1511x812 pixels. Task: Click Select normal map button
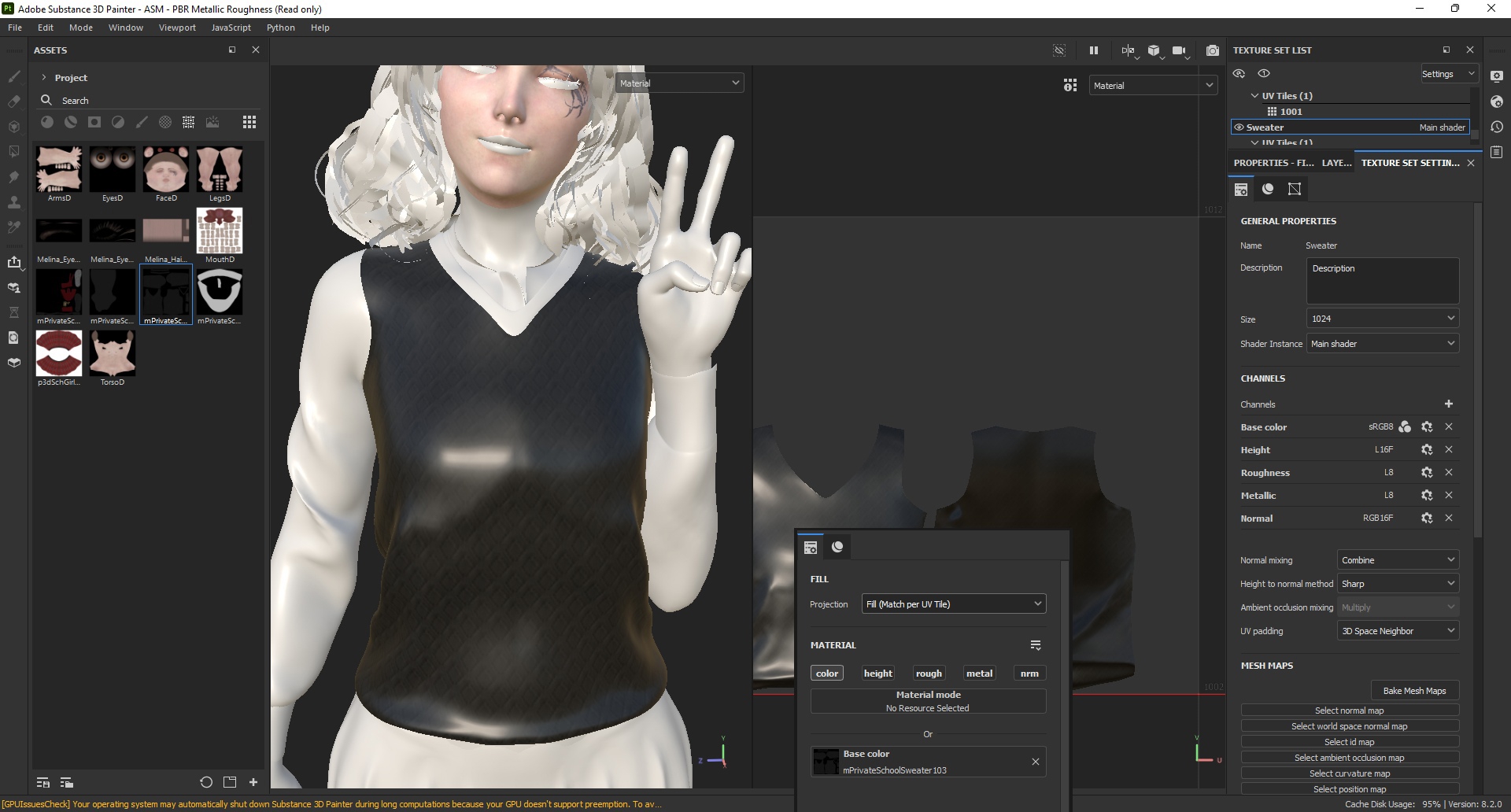(1350, 710)
